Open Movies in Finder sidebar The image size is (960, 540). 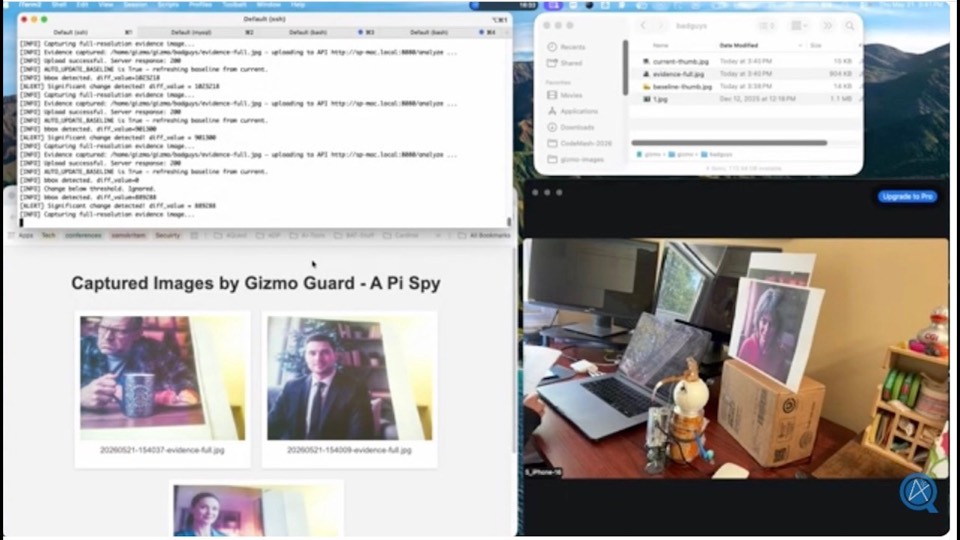pyautogui.click(x=565, y=96)
